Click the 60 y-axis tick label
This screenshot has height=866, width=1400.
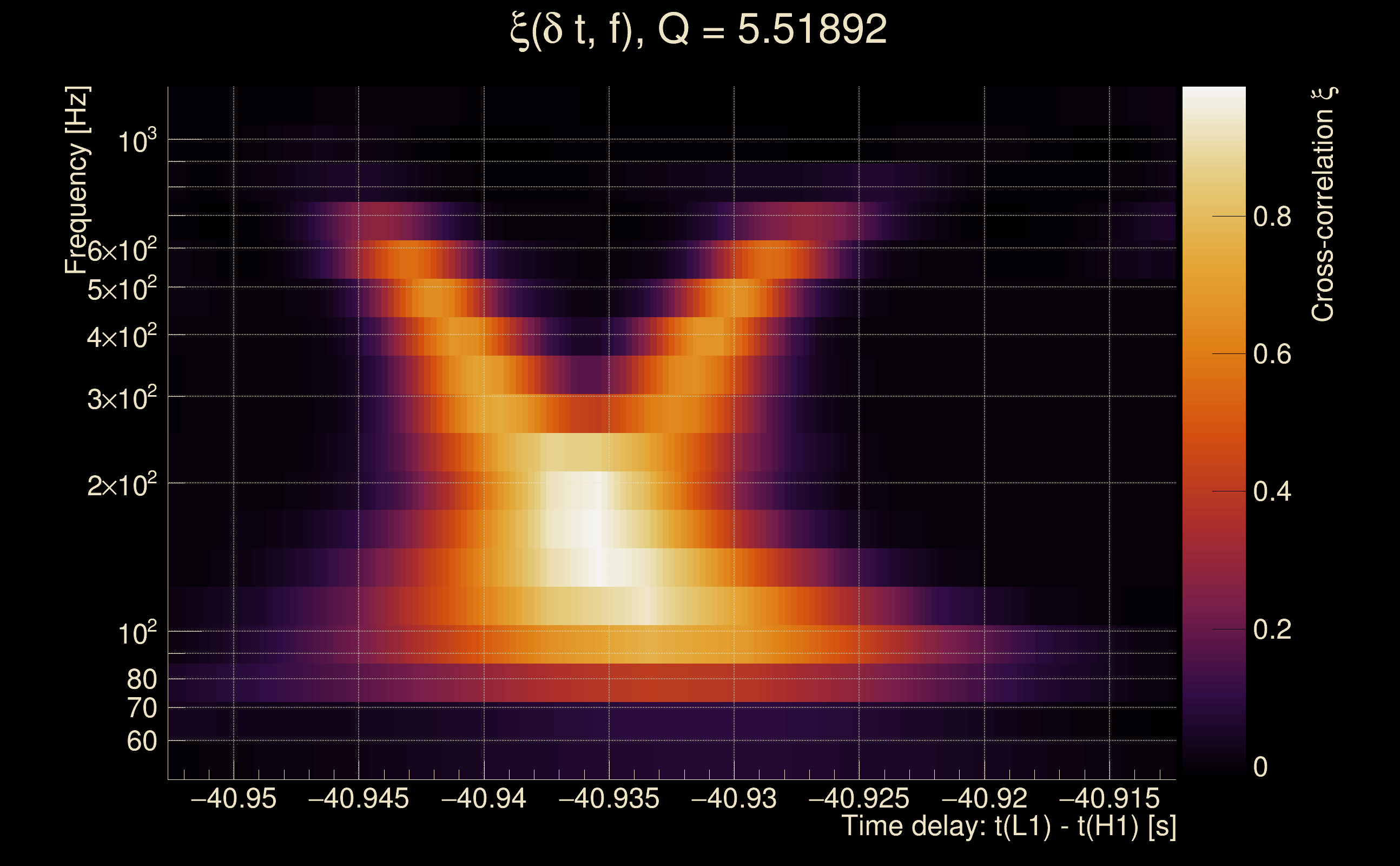[141, 742]
